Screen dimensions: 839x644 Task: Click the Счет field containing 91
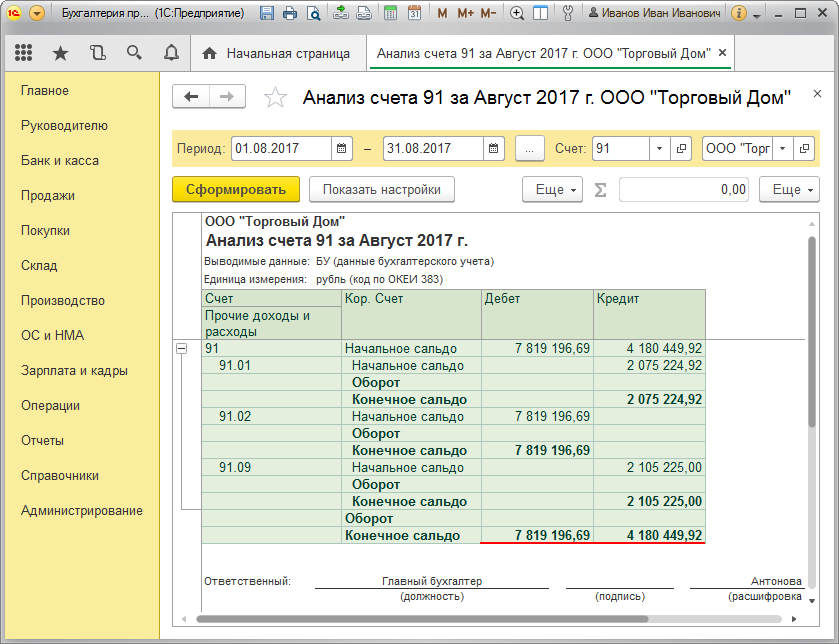click(x=621, y=148)
